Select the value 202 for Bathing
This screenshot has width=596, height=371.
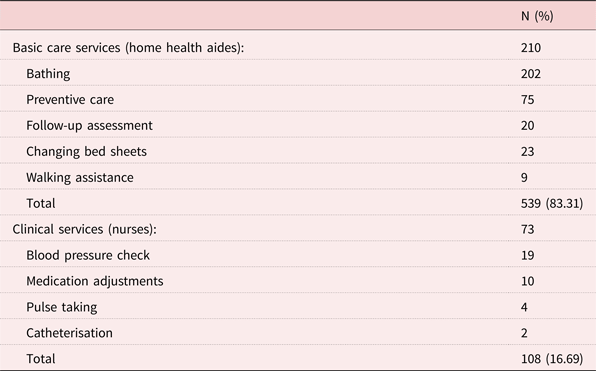[531, 73]
